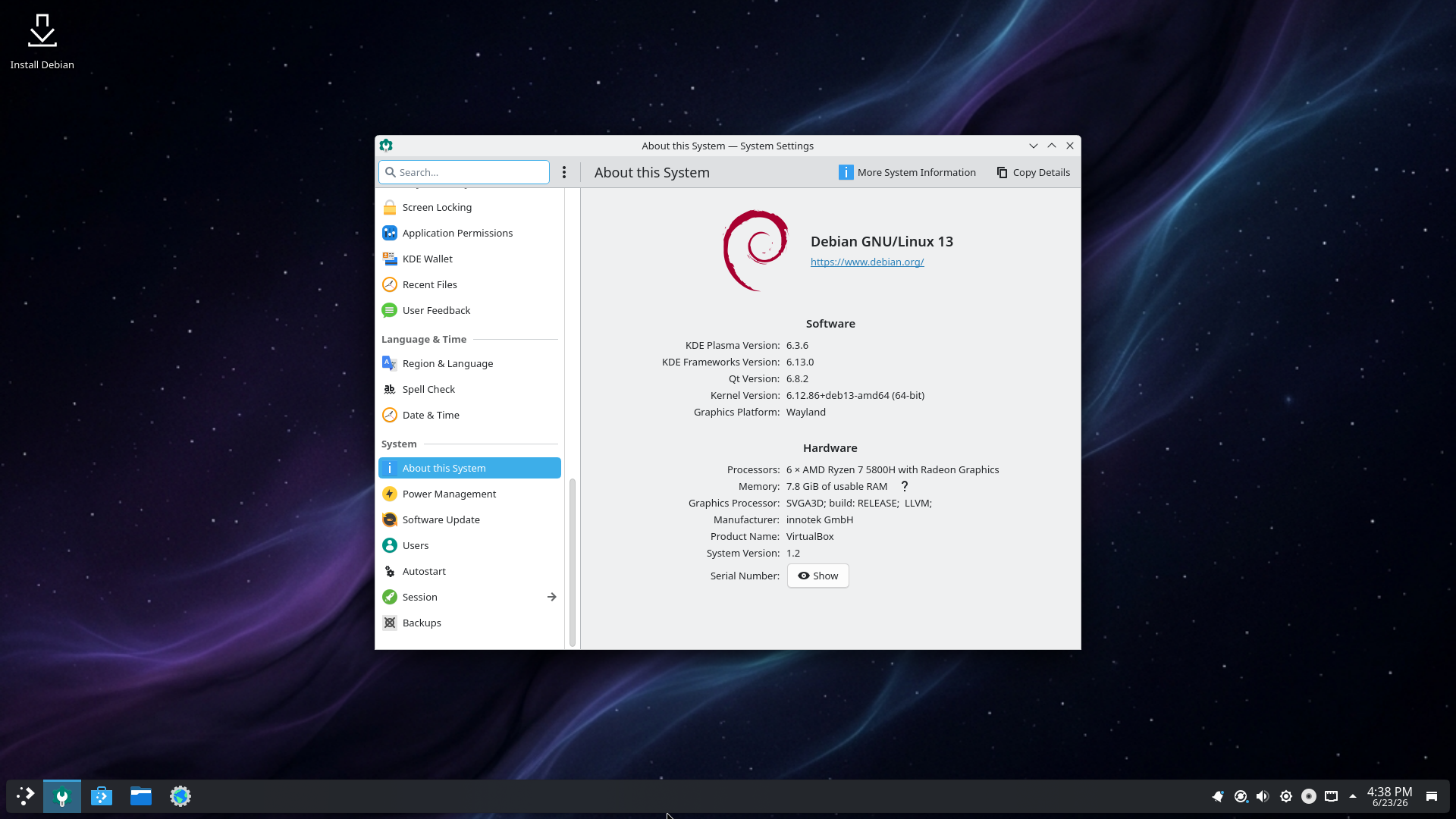
Task: Open software updates tray icon
Action: tap(1241, 796)
